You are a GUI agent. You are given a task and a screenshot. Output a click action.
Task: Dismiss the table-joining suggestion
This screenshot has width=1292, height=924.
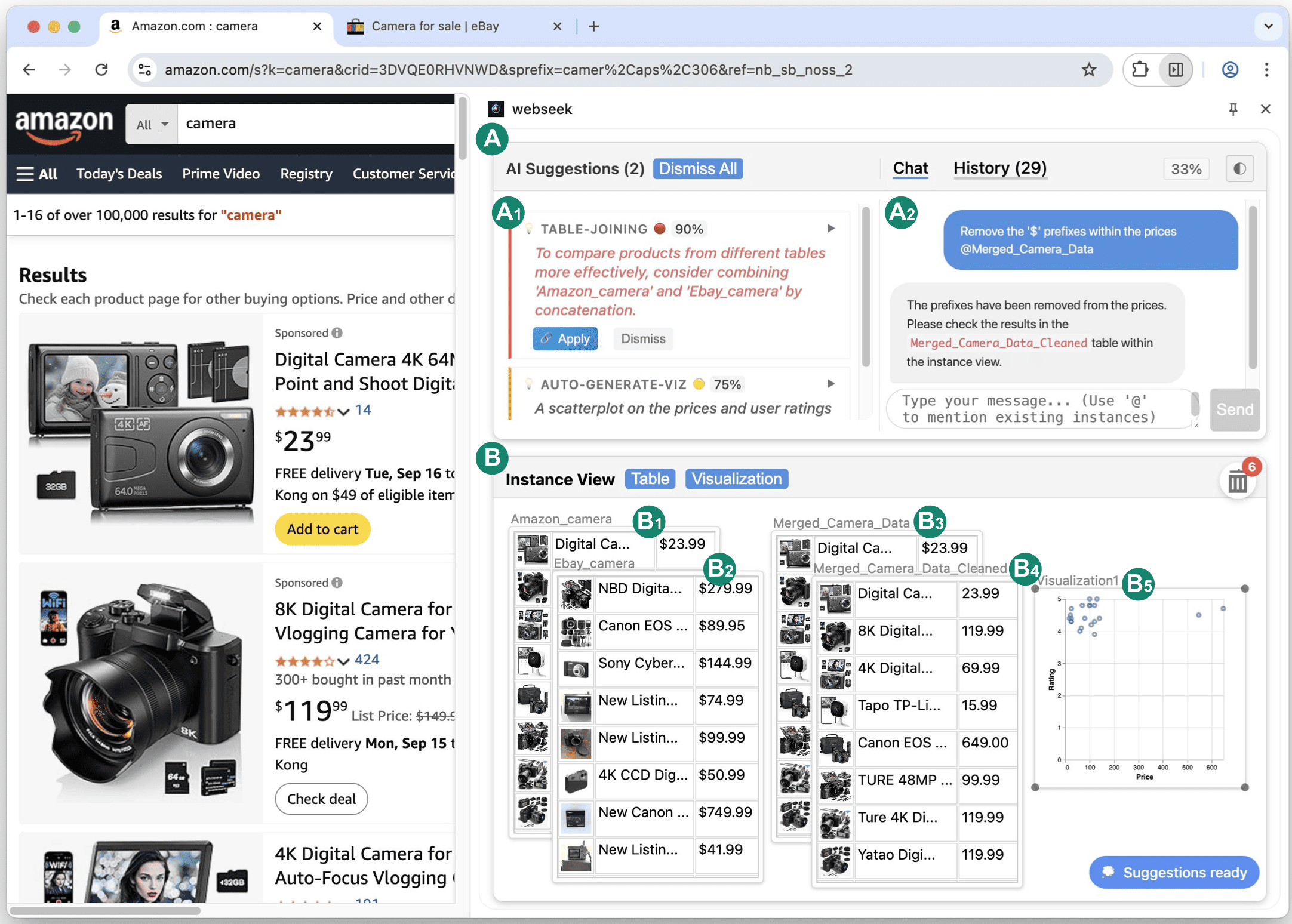point(643,339)
